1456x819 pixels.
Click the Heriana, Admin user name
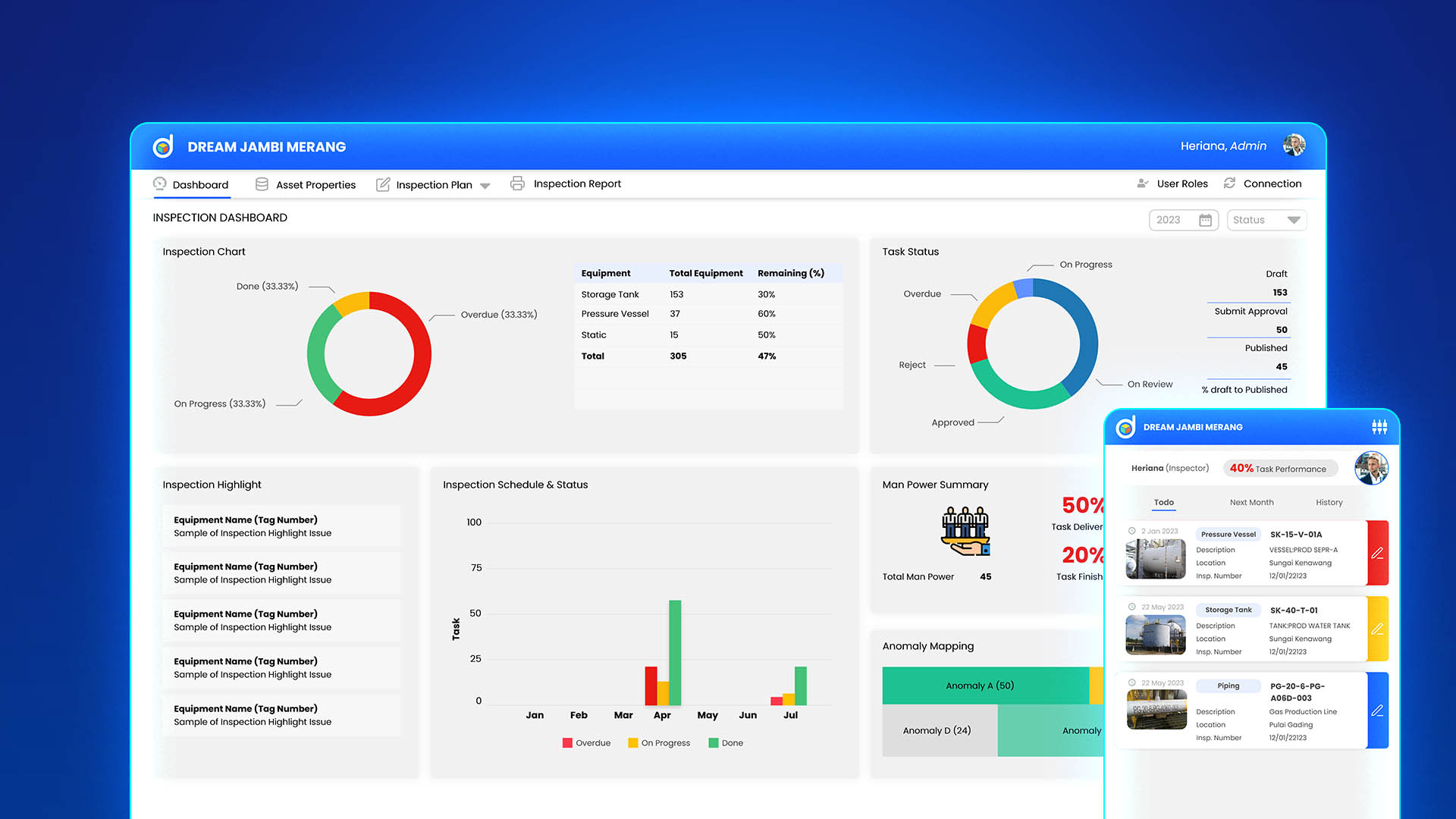click(x=1223, y=146)
